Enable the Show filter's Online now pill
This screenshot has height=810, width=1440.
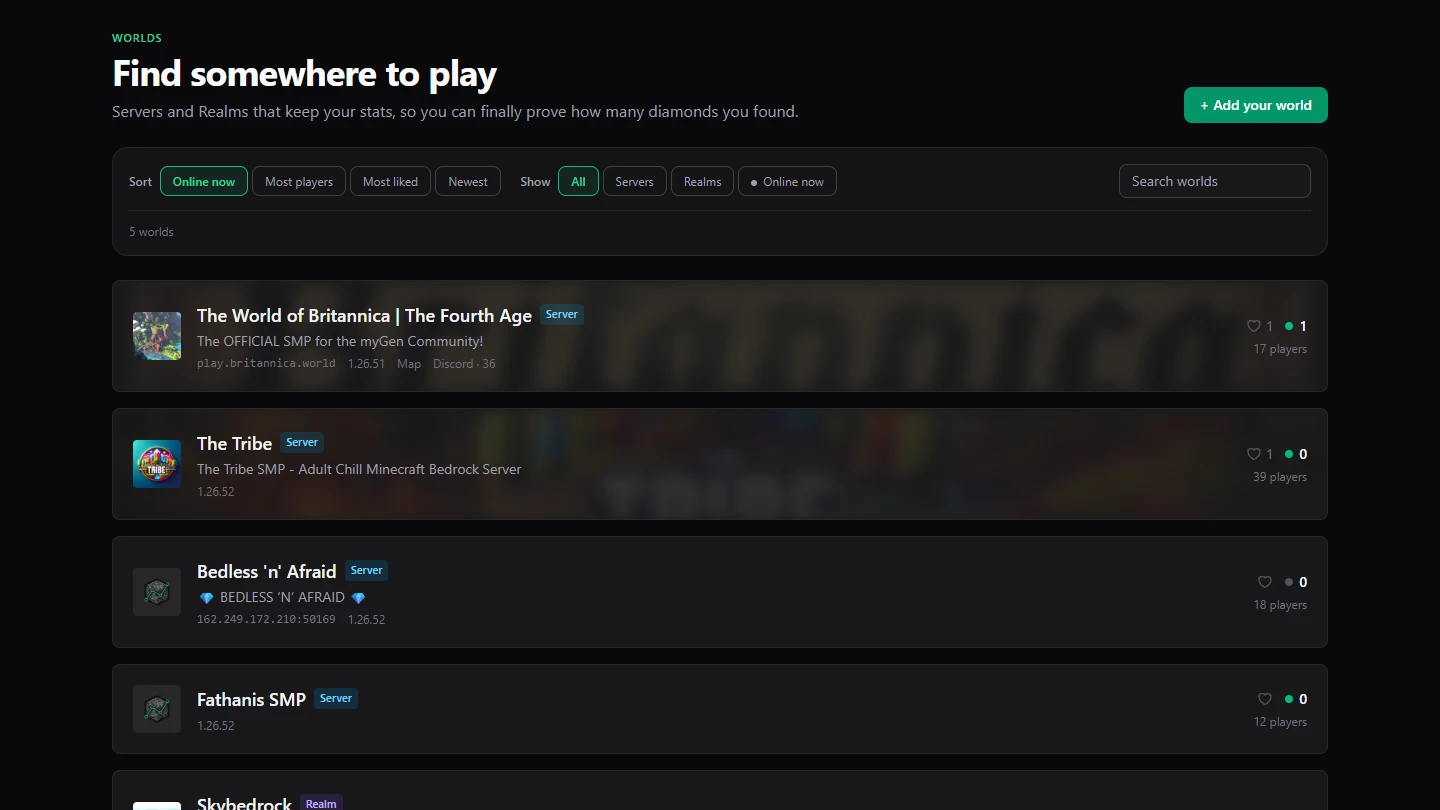tap(787, 181)
